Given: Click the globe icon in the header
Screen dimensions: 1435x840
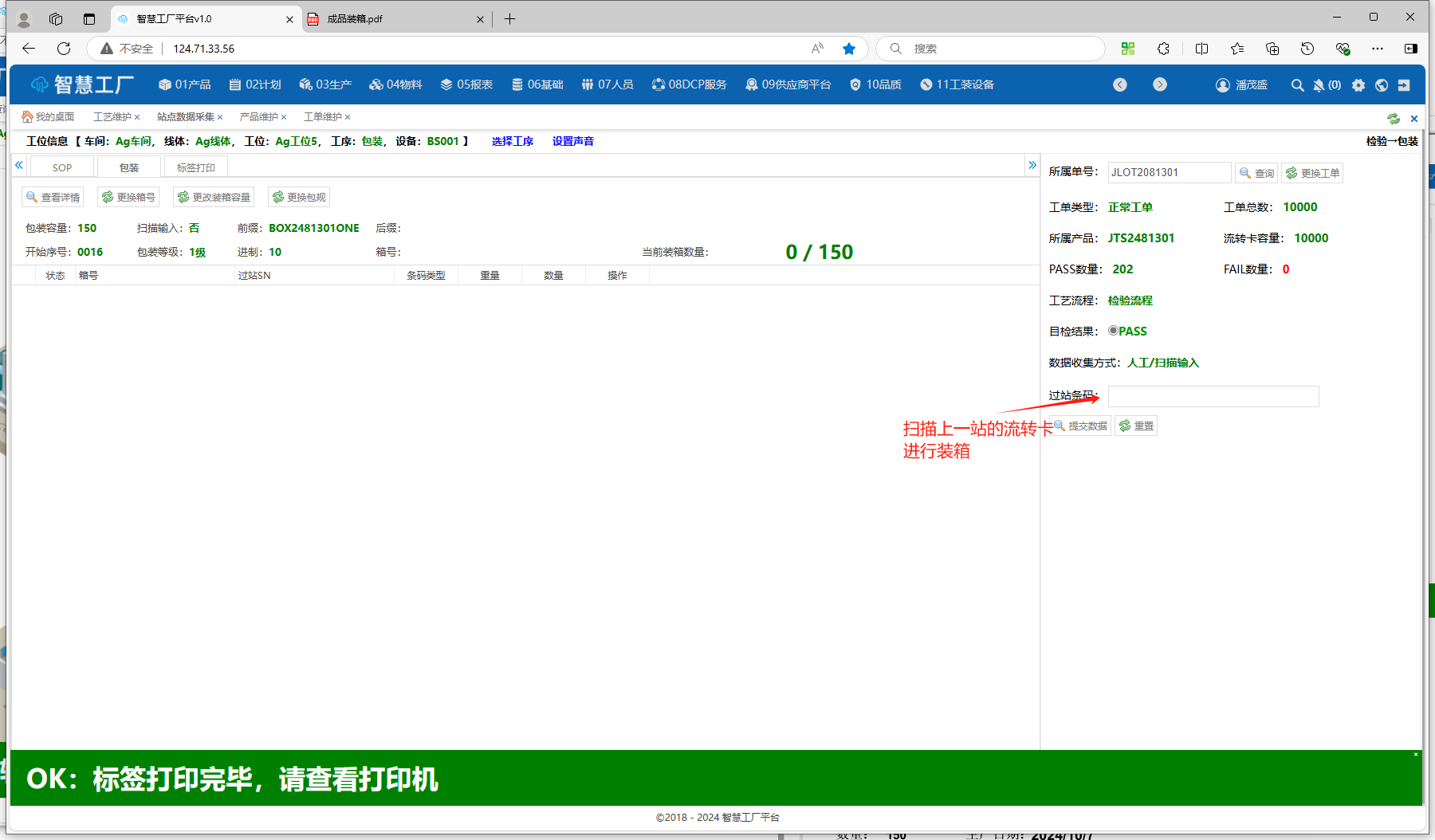Looking at the screenshot, I should coord(1382,85).
